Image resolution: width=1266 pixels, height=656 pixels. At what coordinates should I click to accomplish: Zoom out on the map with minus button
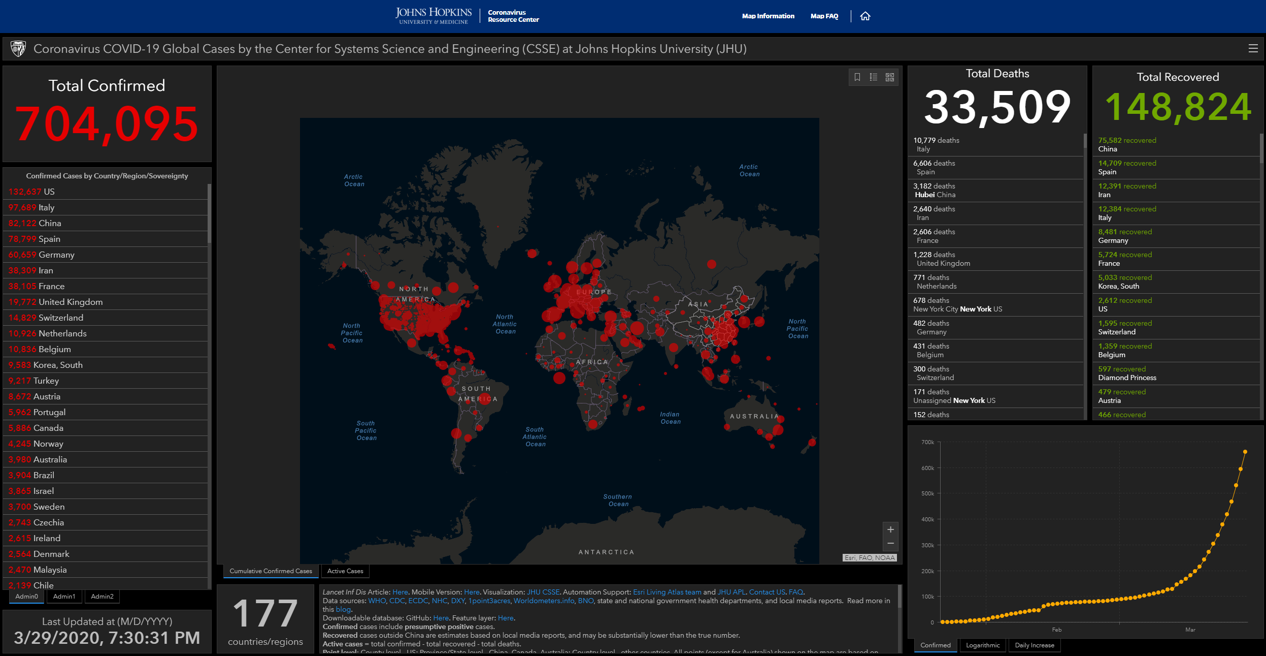point(890,543)
